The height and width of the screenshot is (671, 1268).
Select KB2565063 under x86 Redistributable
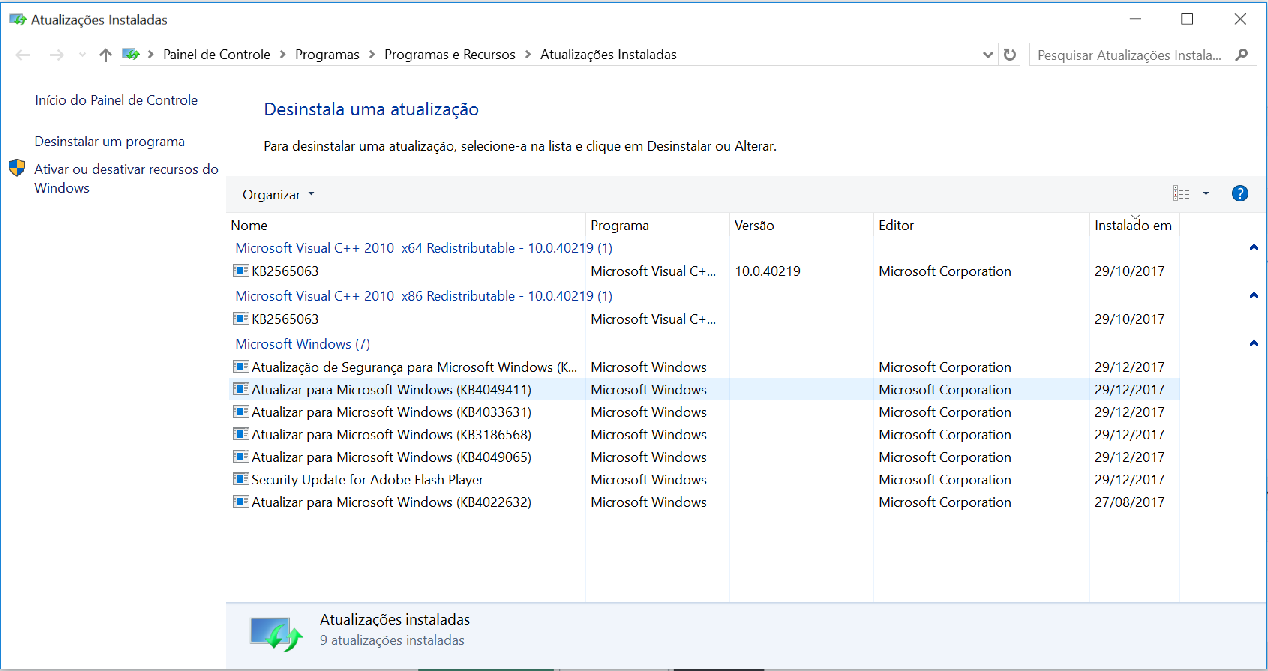pyautogui.click(x=704, y=319)
